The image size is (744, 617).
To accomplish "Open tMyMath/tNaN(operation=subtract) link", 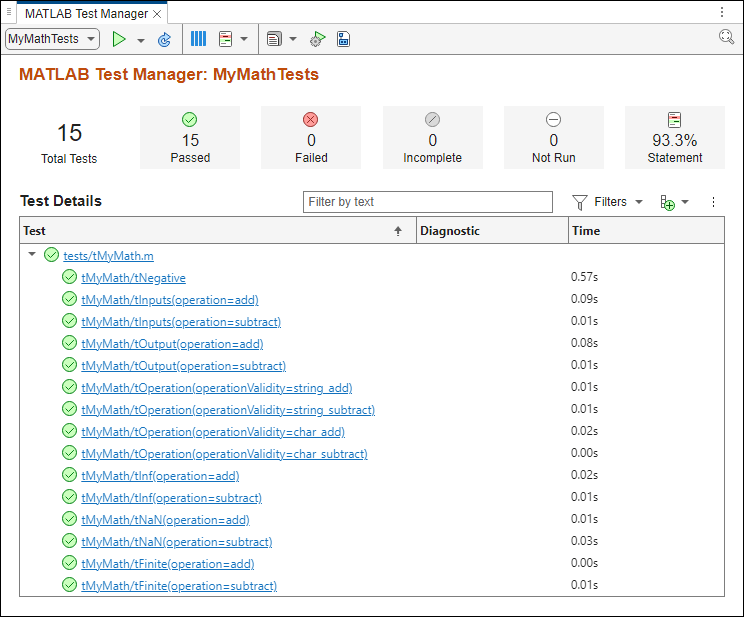I will click(x=177, y=542).
